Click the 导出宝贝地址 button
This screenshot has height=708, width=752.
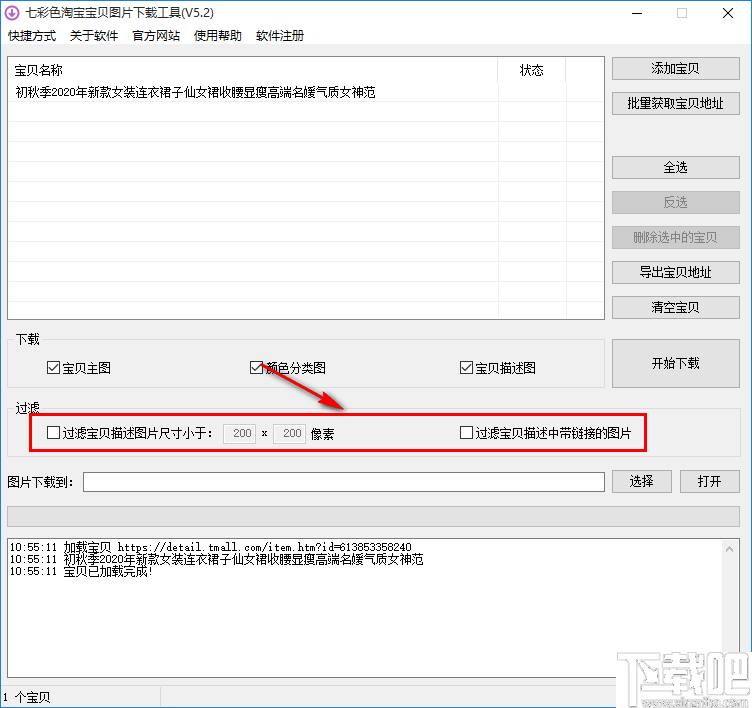pyautogui.click(x=675, y=272)
